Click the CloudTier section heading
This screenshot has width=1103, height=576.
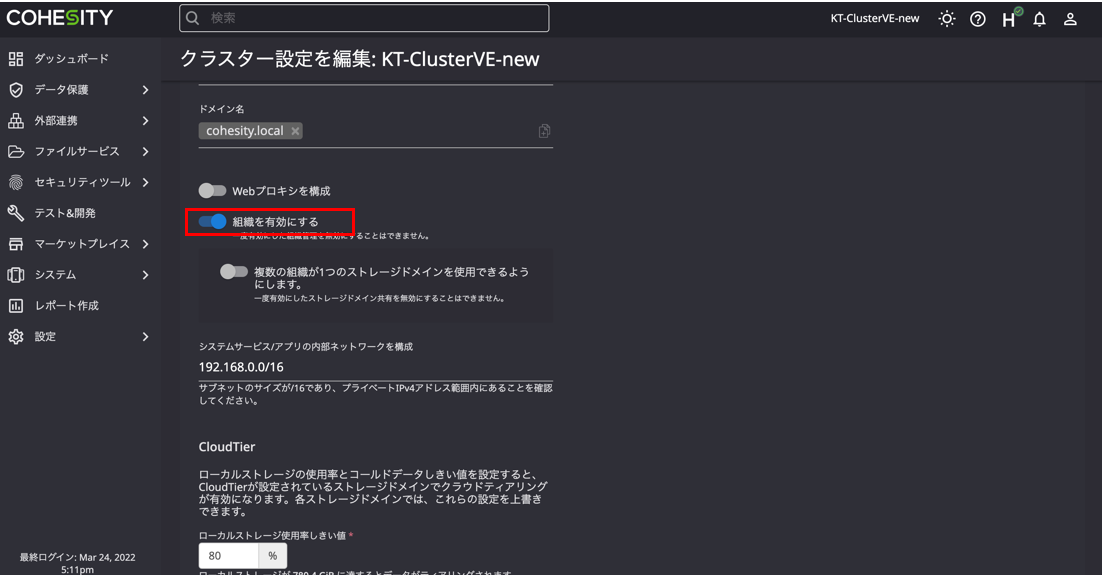(227, 447)
